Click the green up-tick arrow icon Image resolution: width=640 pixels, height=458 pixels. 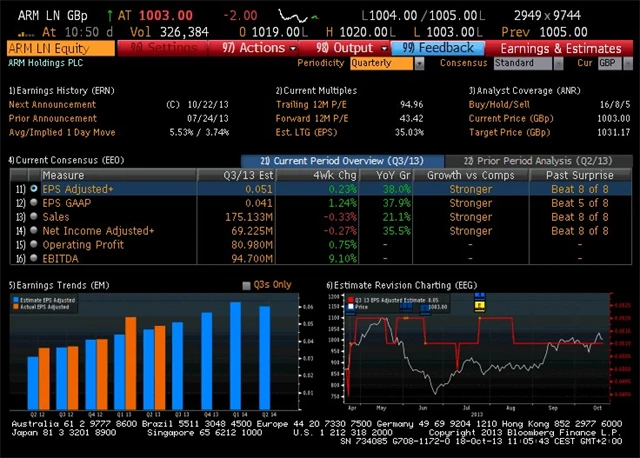point(110,16)
